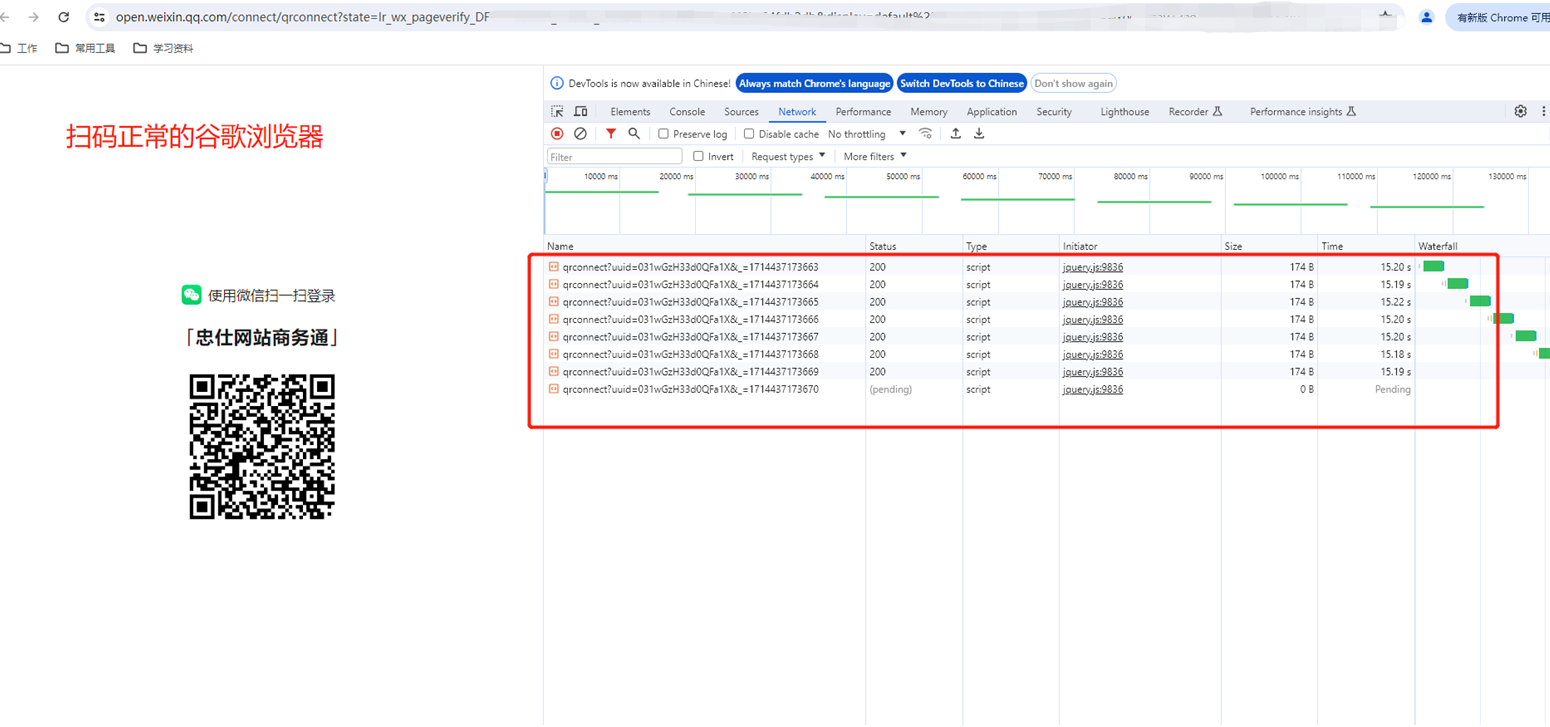Toggle the device toolbar icon
The width and height of the screenshot is (1550, 727).
tap(580, 112)
